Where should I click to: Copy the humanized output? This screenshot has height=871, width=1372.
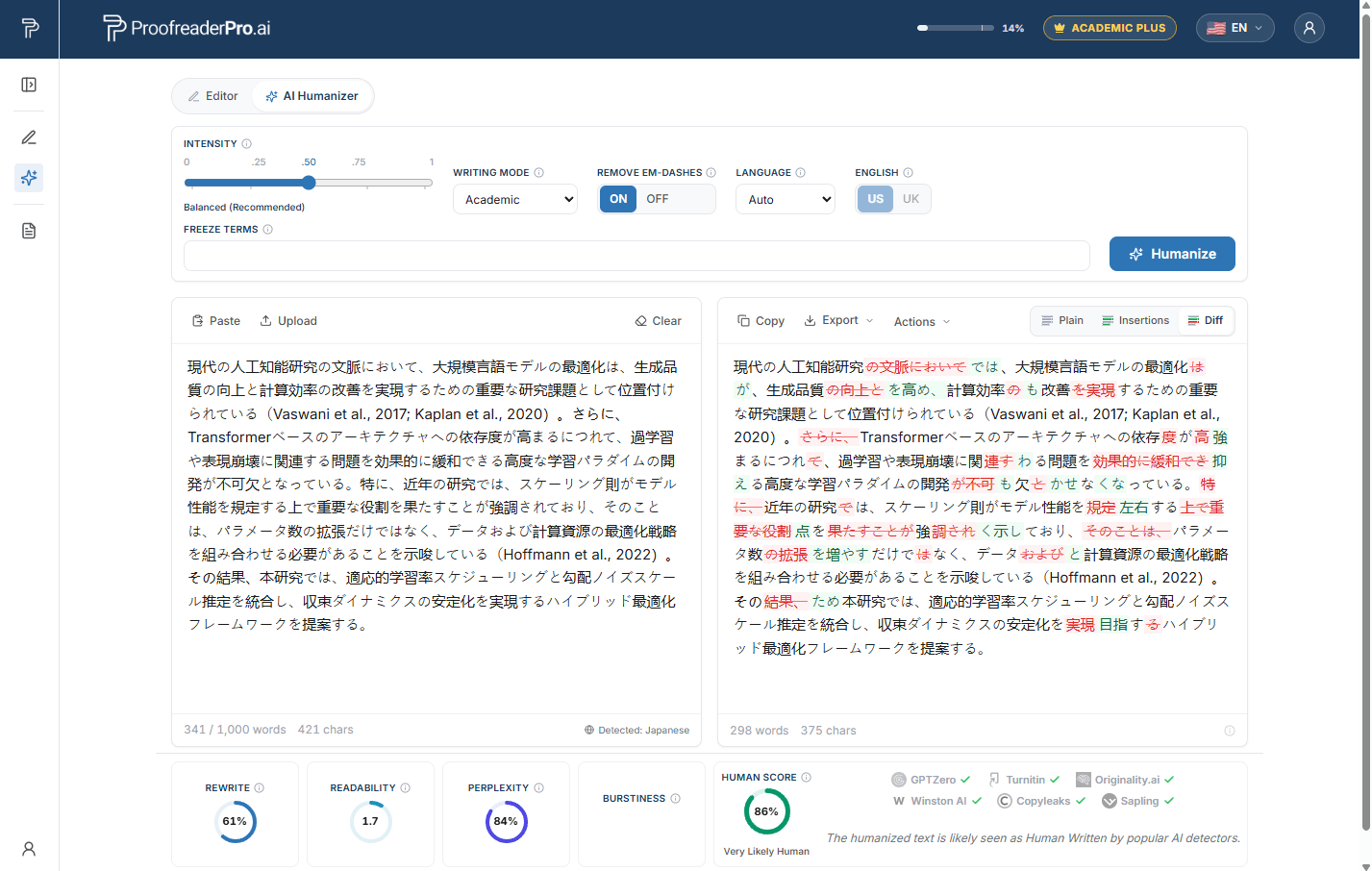(x=761, y=321)
